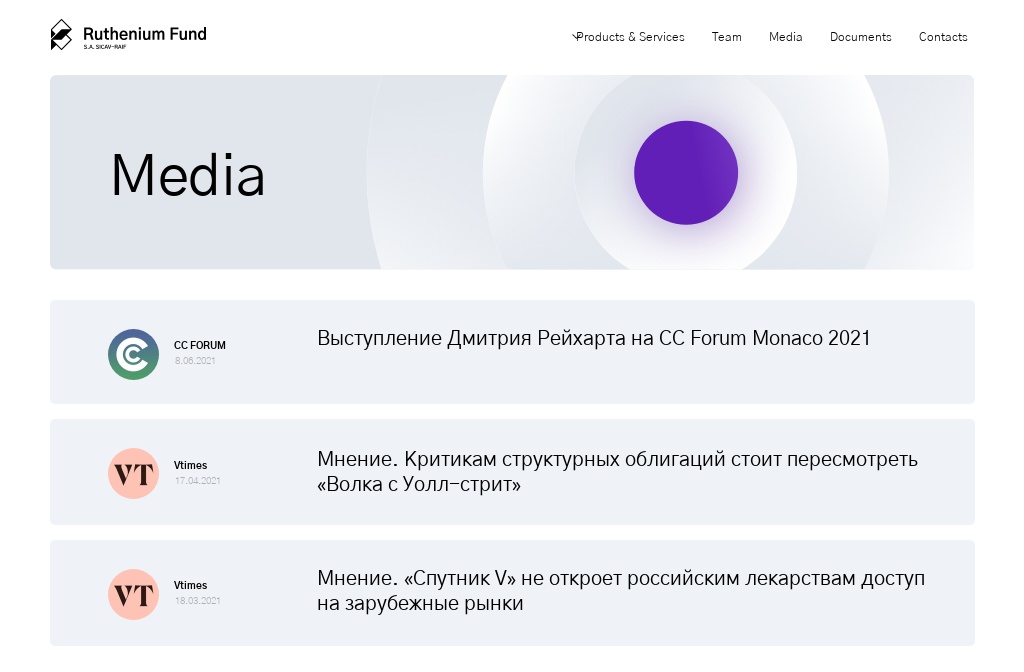Select the Vtimes label on the middle card
The width and height of the screenshot is (1024, 672).
click(190, 465)
